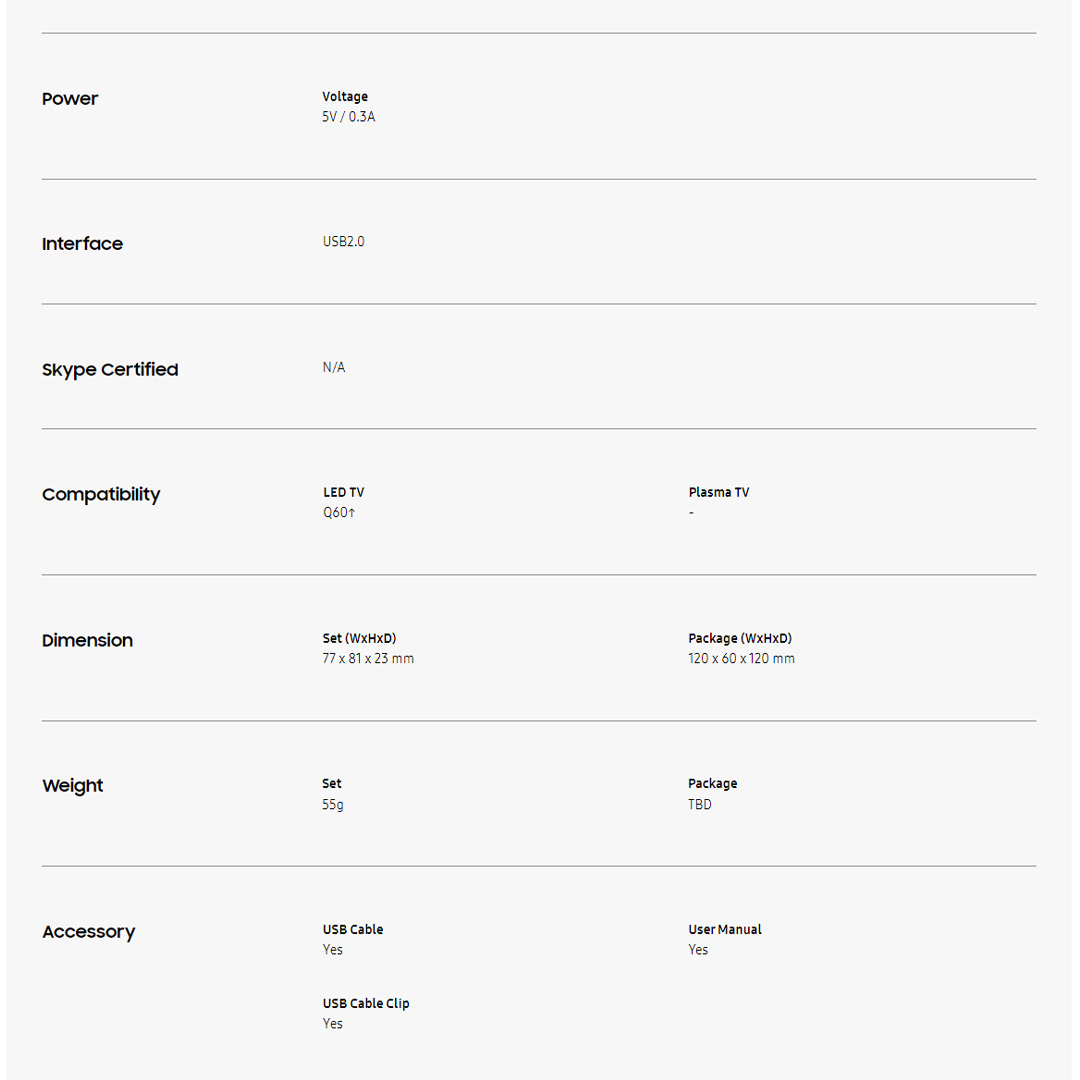
Task: Click the User Manual accessory label
Action: [724, 930]
